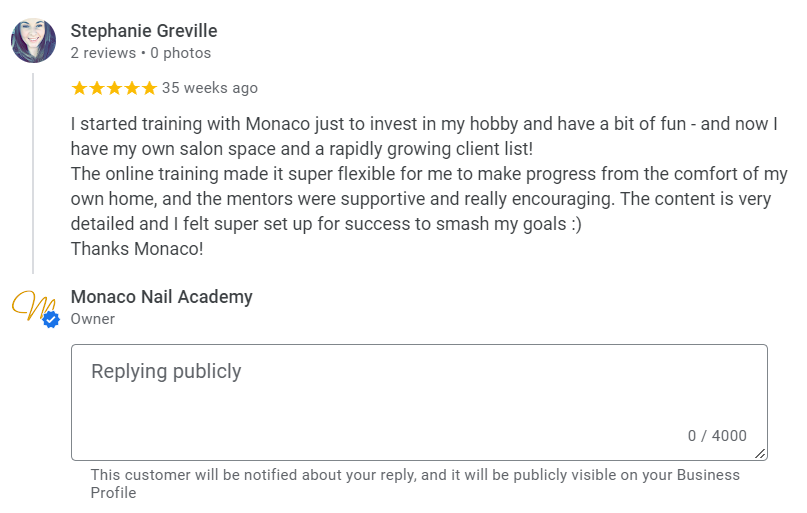Click the public visibility notice below reply box
The image size is (807, 513).
415,483
